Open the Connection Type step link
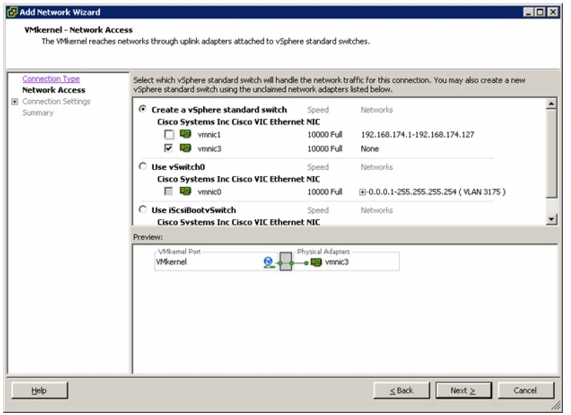This screenshot has height=415, width=571. pyautogui.click(x=51, y=79)
